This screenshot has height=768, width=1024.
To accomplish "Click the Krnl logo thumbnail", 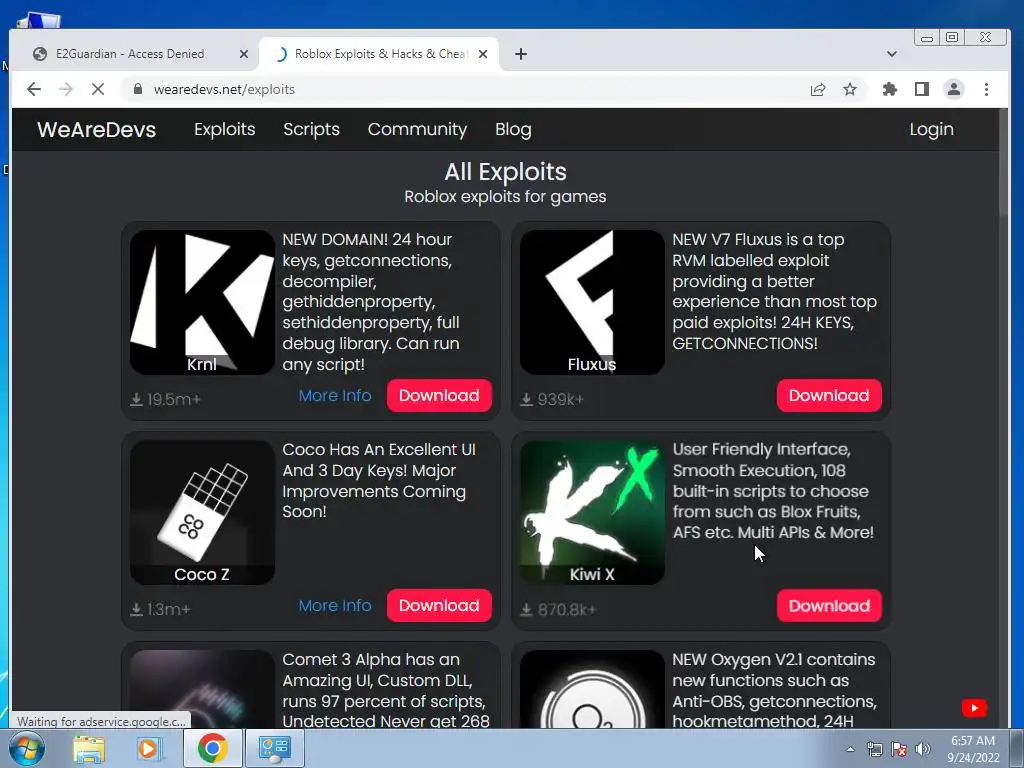I will click(x=202, y=302).
